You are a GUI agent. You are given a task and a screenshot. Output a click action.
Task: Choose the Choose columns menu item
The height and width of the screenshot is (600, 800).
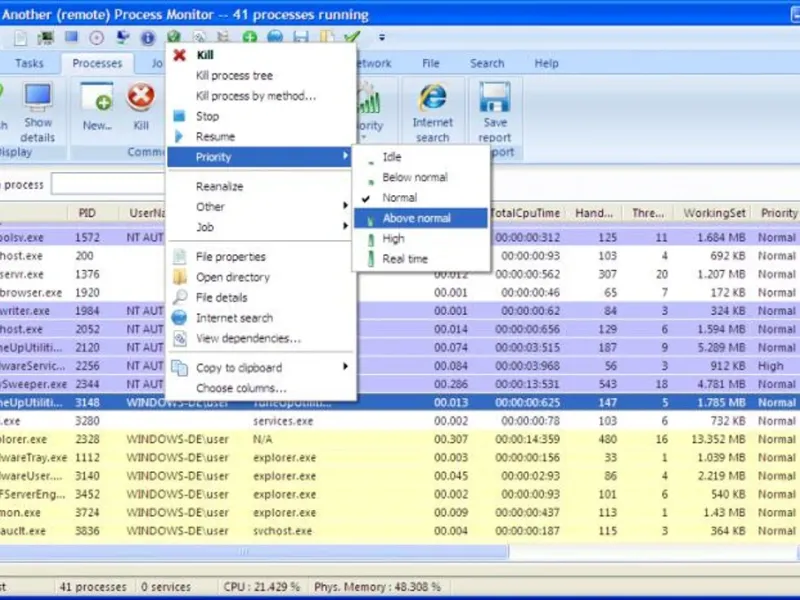coord(260,388)
